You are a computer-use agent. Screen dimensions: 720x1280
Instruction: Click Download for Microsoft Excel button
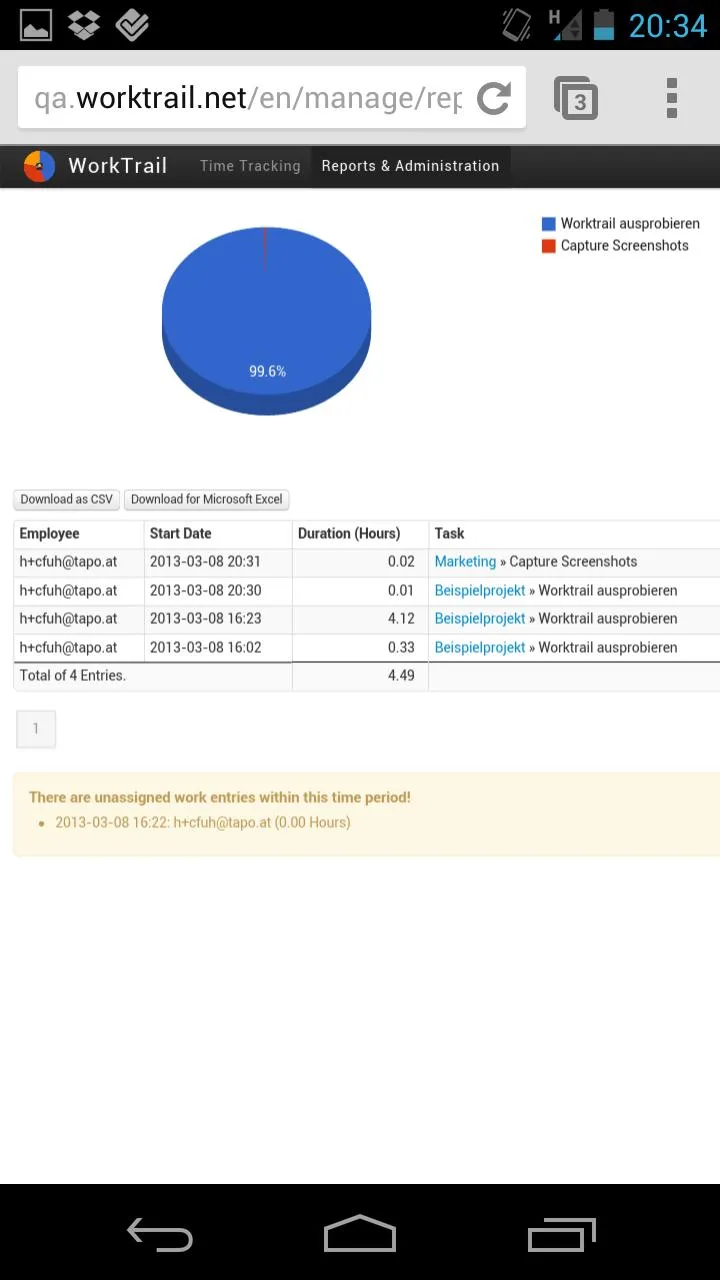[207, 499]
